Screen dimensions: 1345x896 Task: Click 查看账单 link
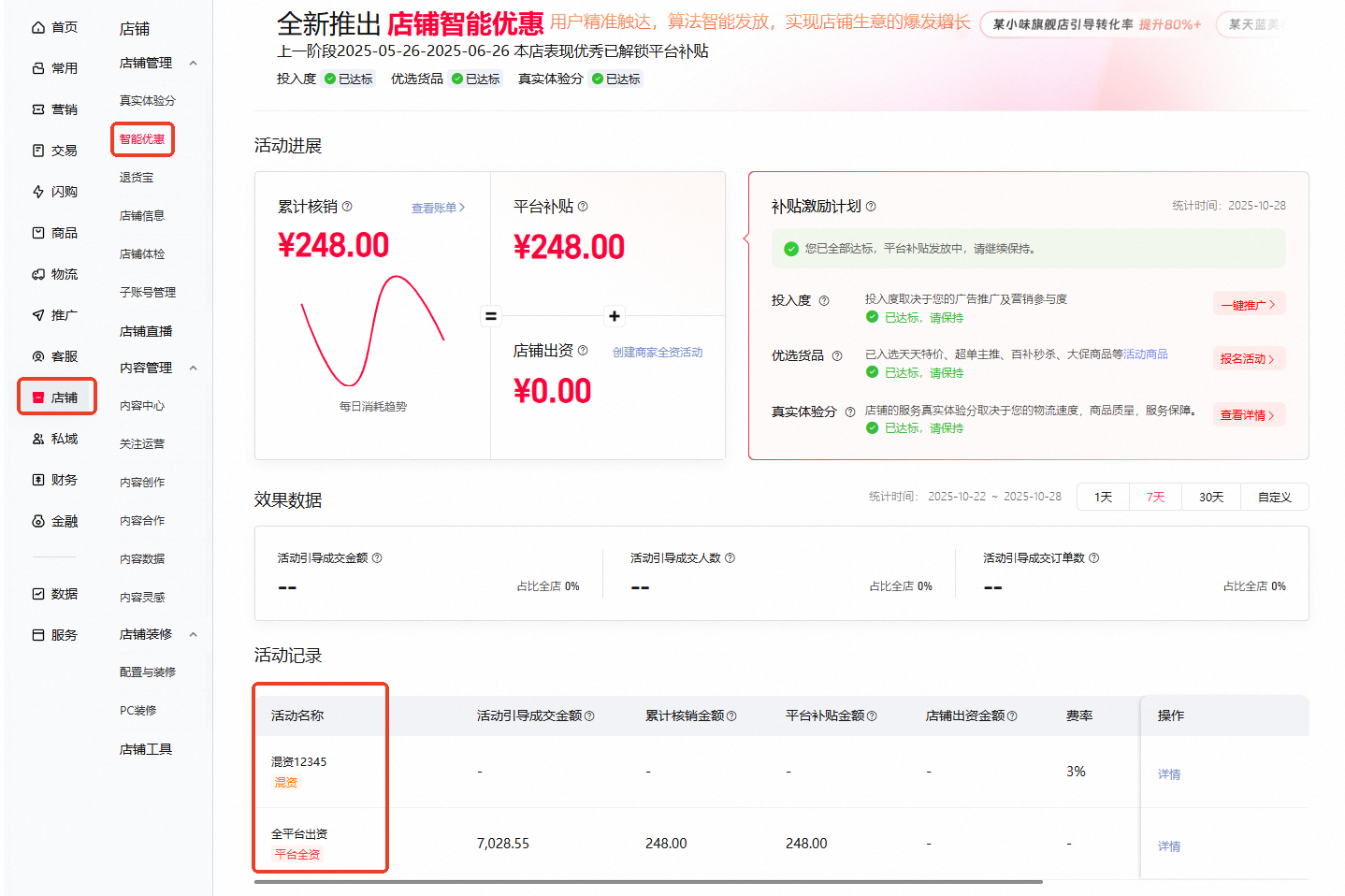pyautogui.click(x=438, y=208)
